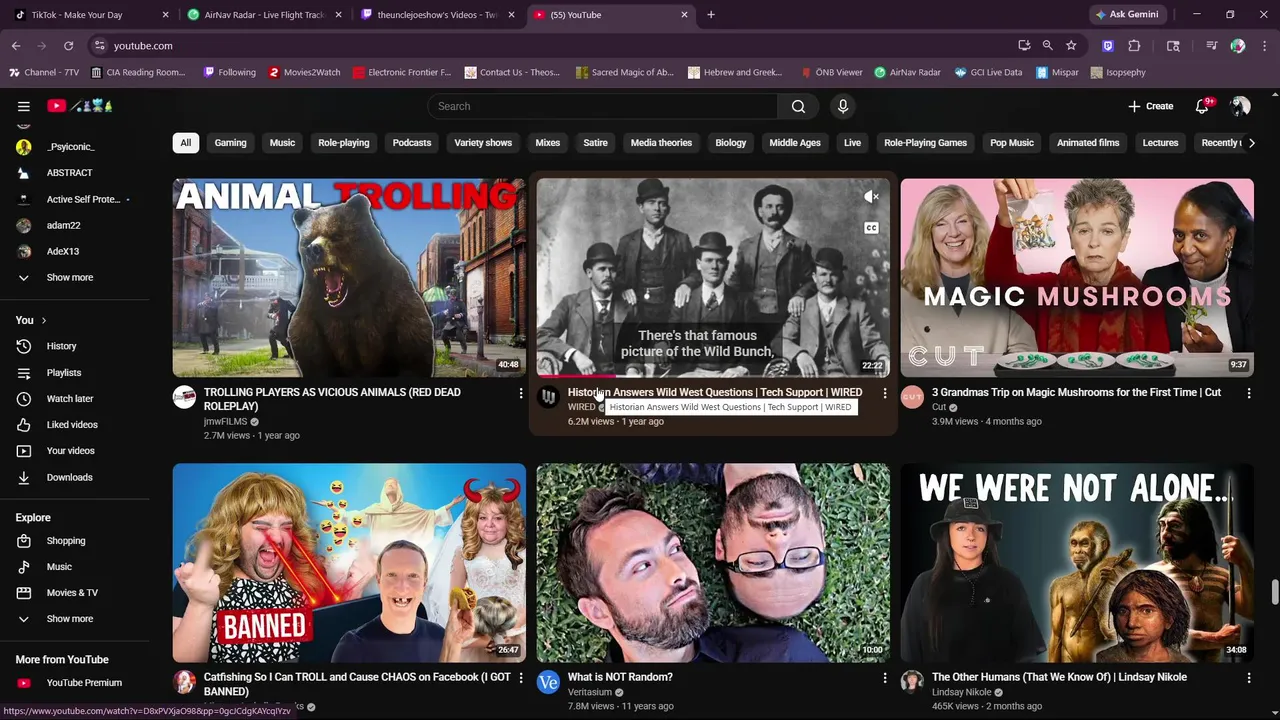Select the Animated films filter chip
The image size is (1280, 720).
pyautogui.click(x=1088, y=143)
